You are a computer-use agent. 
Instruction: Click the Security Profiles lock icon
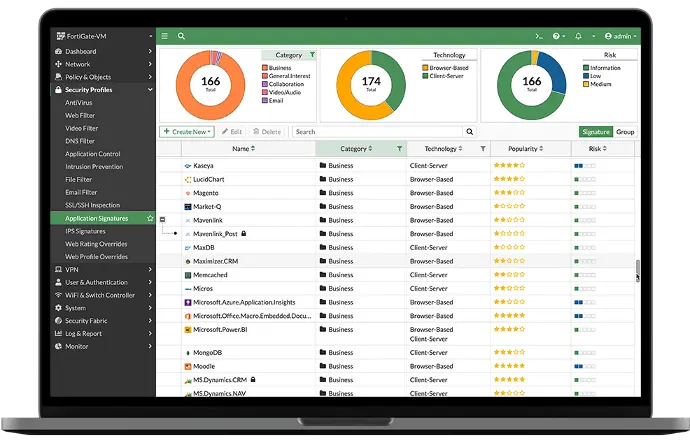[58, 90]
